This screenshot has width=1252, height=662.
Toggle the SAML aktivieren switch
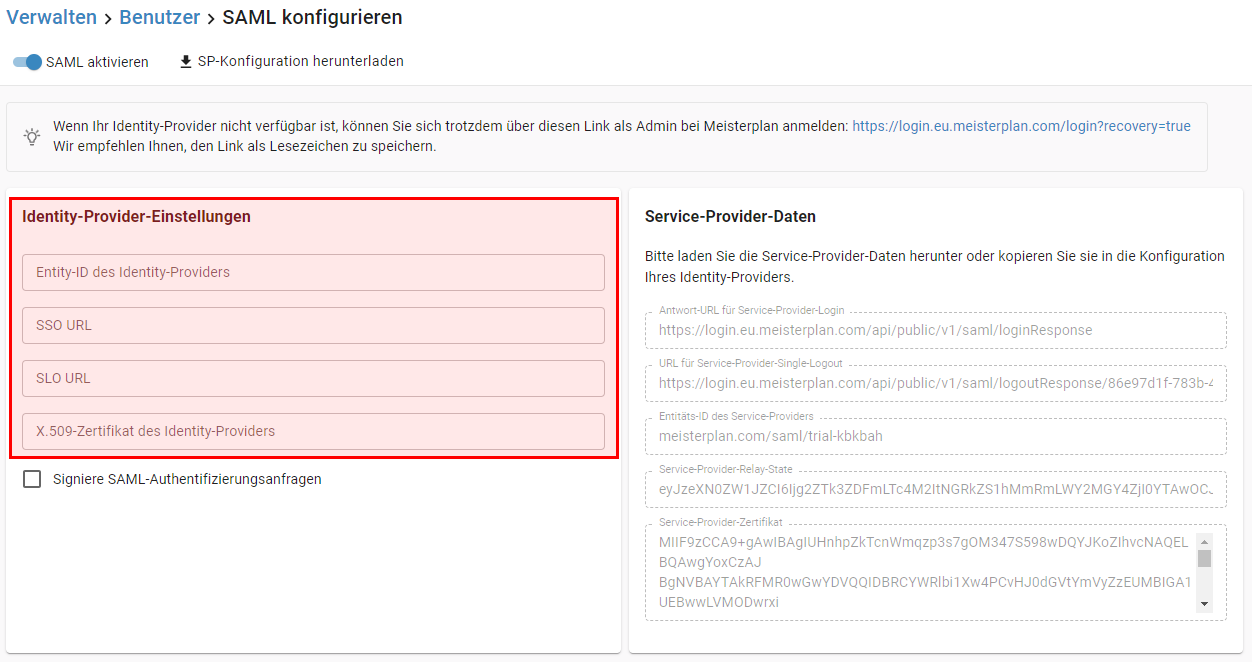click(x=28, y=62)
